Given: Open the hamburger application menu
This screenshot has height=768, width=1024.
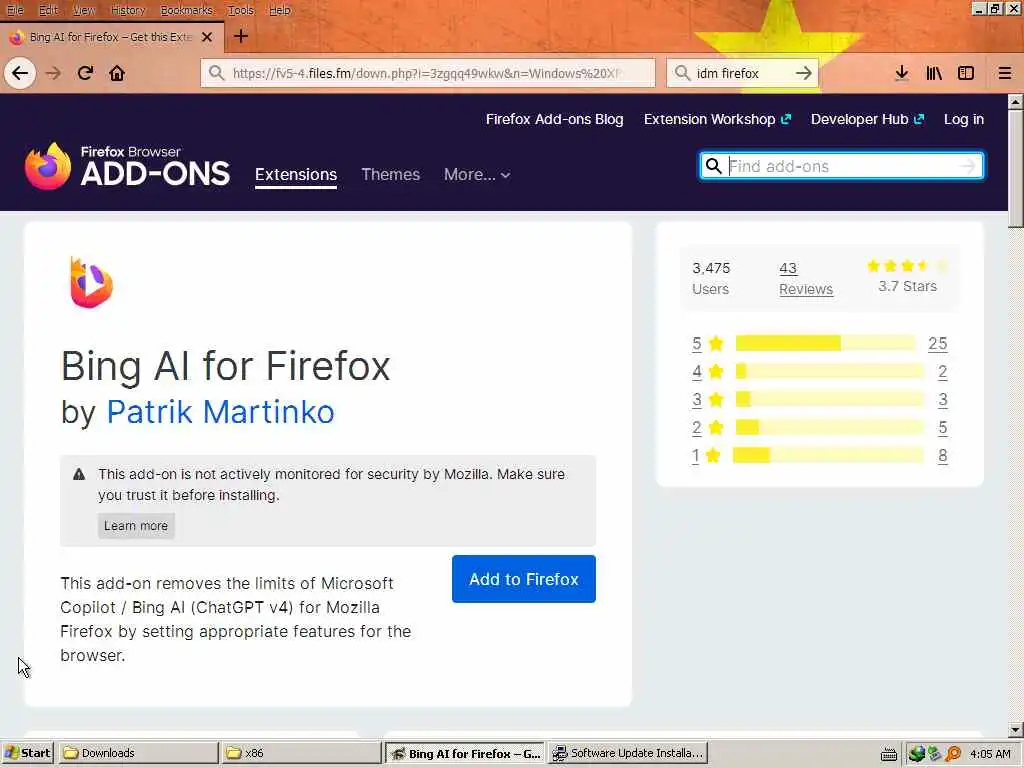Looking at the screenshot, I should tap(1005, 73).
